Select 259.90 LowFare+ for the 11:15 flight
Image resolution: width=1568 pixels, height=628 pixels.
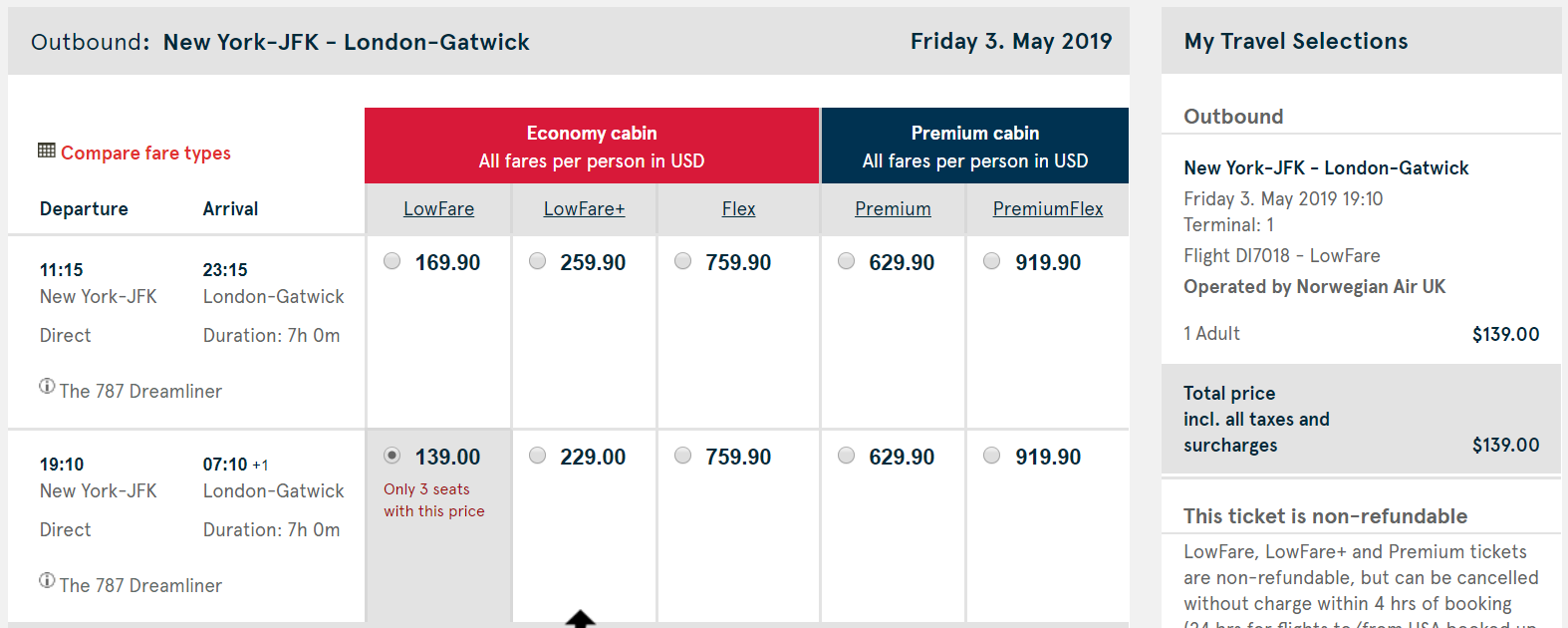pos(538,261)
